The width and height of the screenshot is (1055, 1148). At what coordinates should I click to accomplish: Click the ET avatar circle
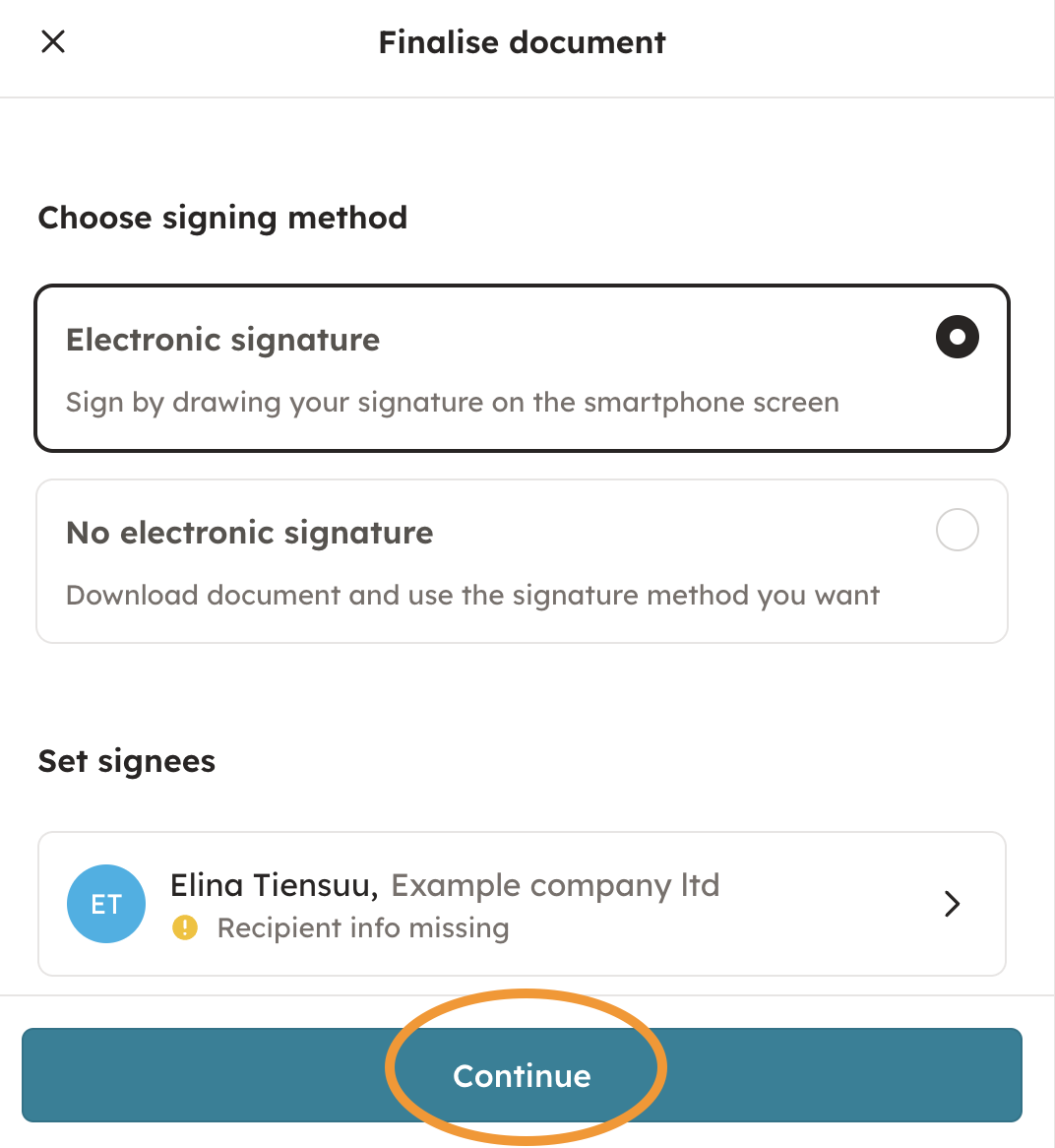coord(106,904)
